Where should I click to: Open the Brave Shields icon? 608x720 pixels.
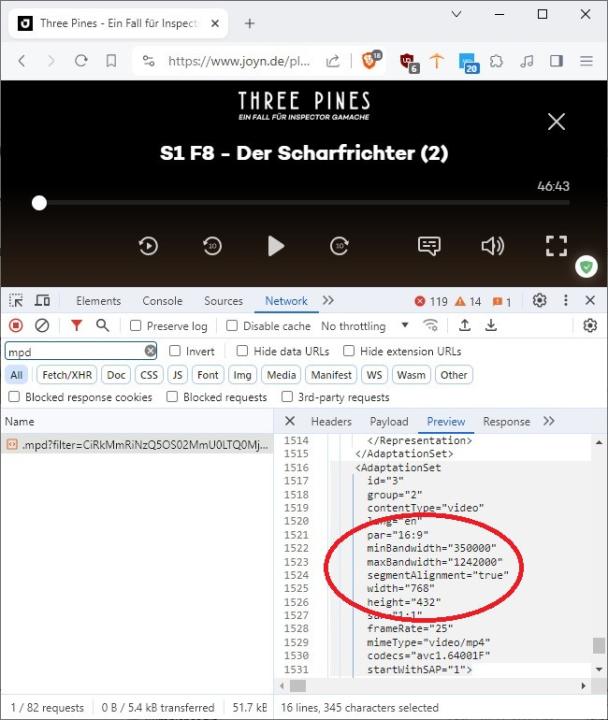tap(371, 60)
